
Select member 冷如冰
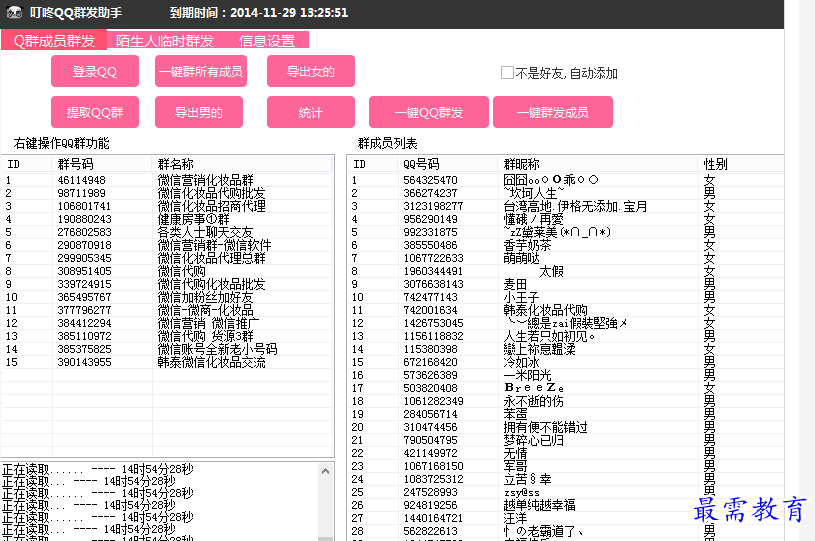pos(521,362)
